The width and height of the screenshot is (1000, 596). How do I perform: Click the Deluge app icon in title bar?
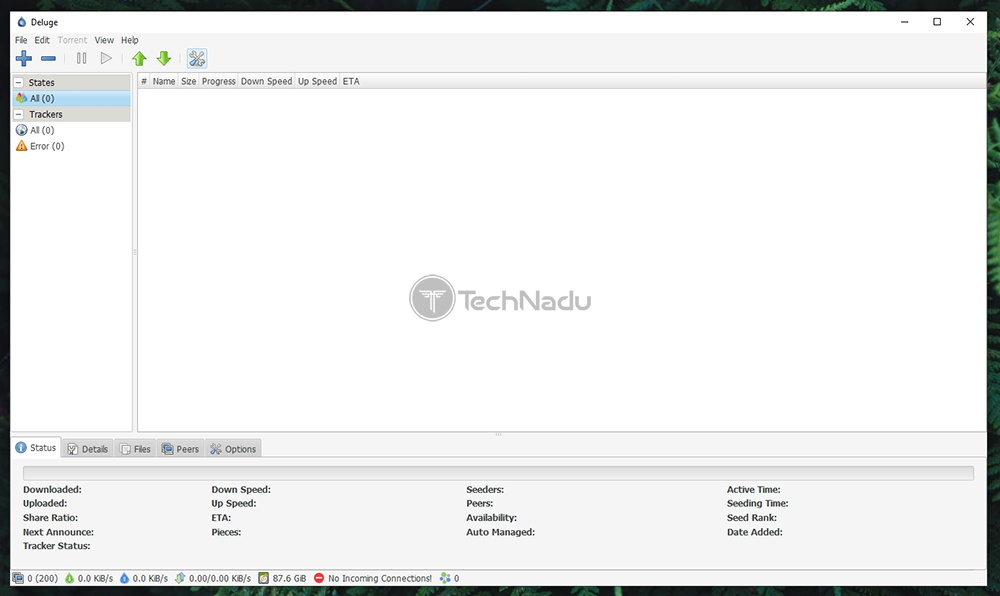(x=22, y=22)
